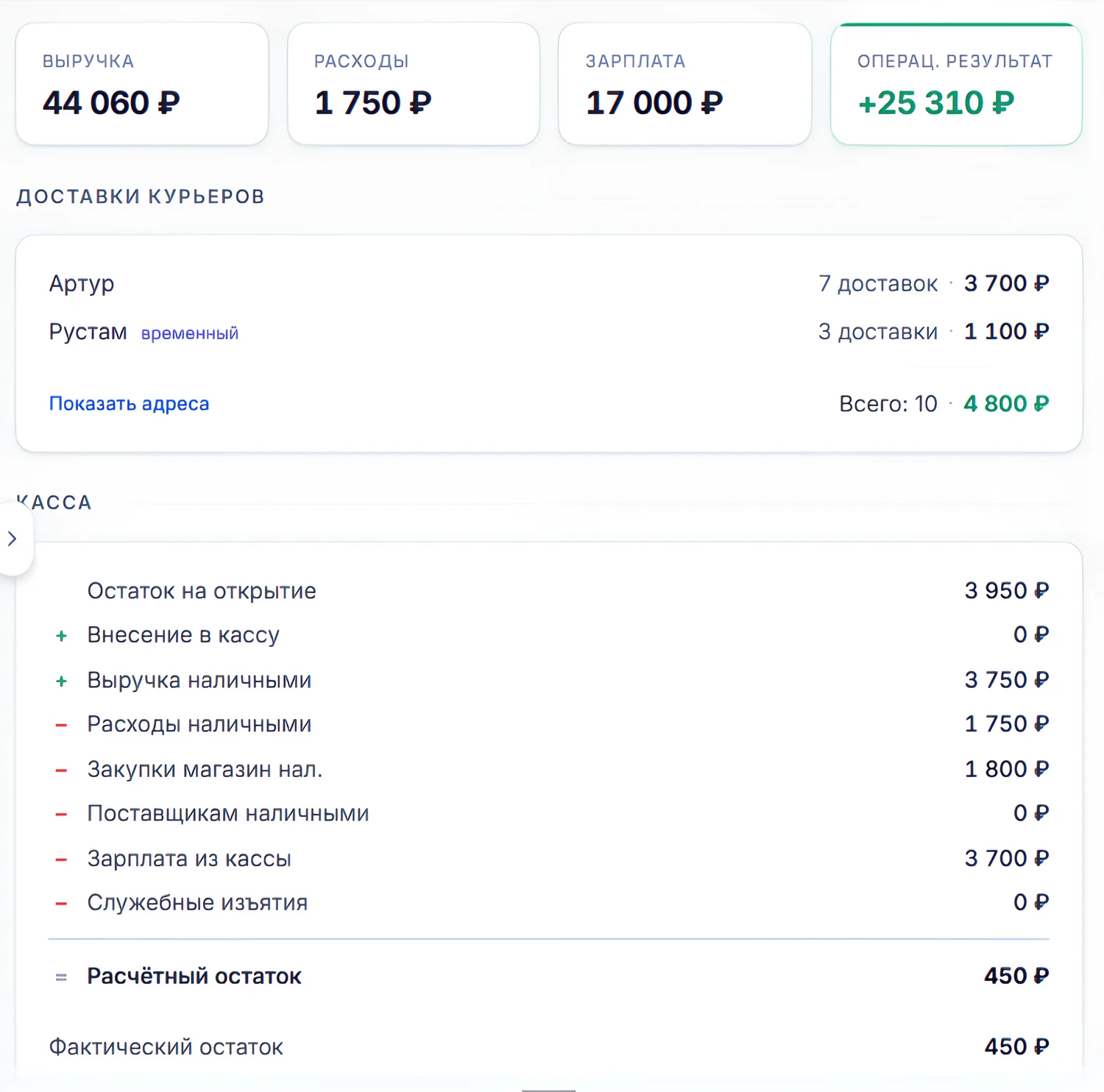The width and height of the screenshot is (1104, 1092).
Task: Select the Остаток на открытие row
Action: [549, 591]
